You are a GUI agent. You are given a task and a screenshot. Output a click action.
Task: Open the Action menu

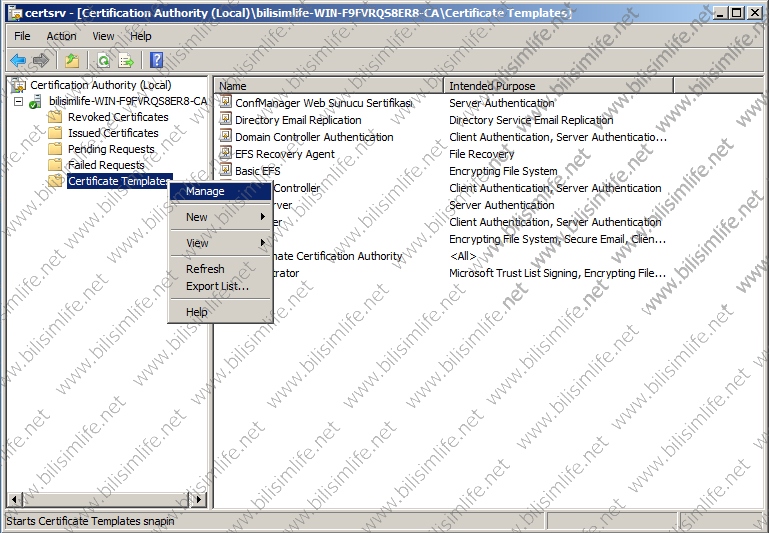click(x=61, y=36)
